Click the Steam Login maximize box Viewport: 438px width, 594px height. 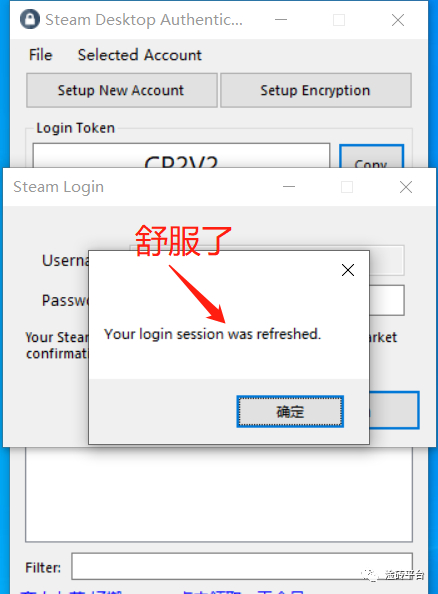pyautogui.click(x=347, y=187)
